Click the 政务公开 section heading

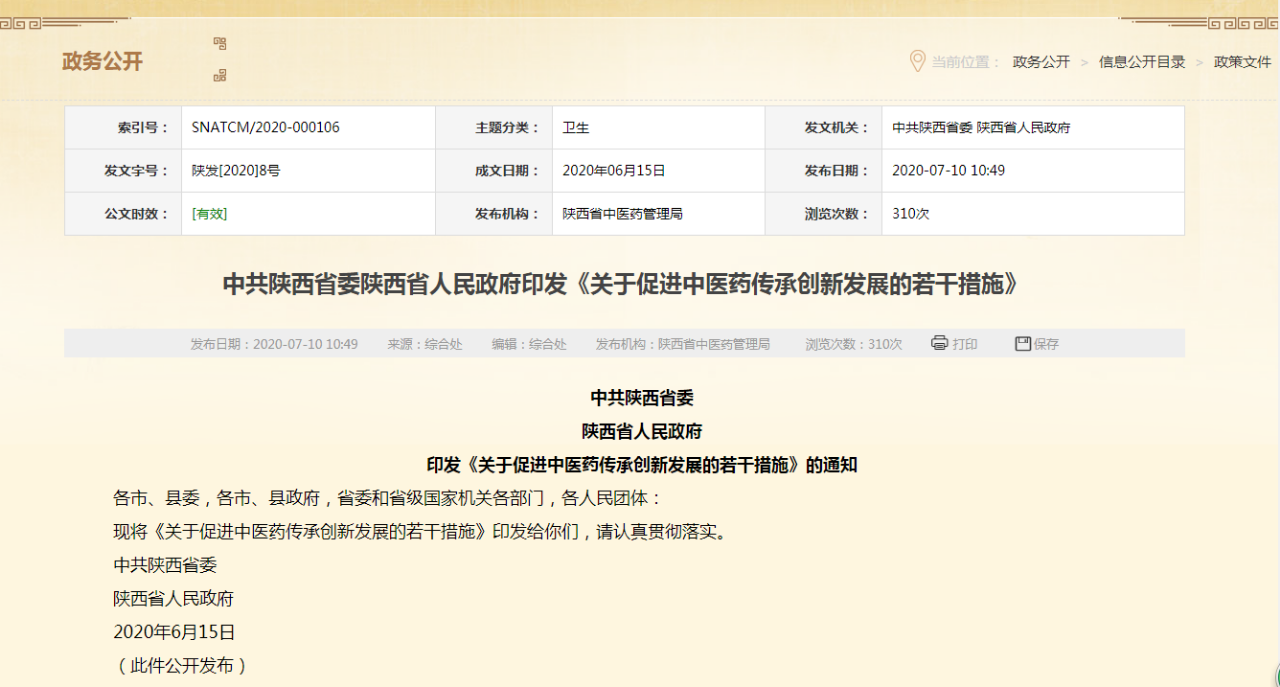click(x=103, y=62)
